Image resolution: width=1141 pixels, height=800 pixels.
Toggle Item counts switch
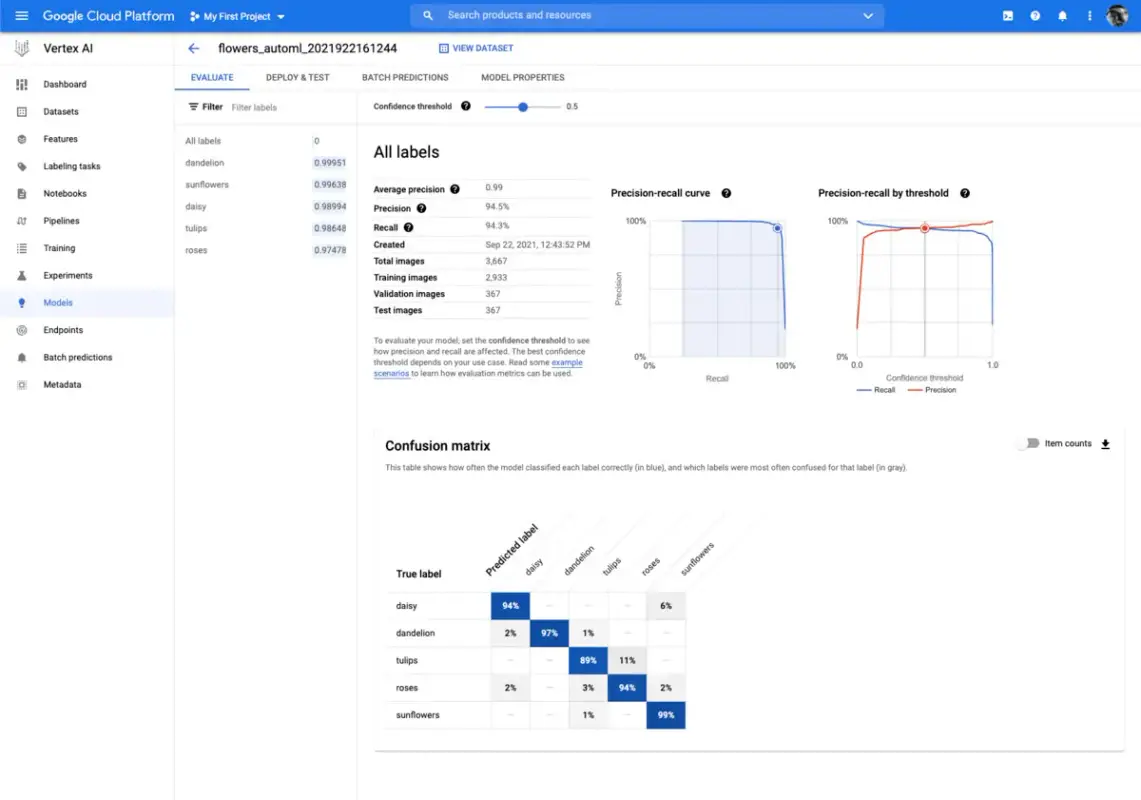click(1028, 443)
